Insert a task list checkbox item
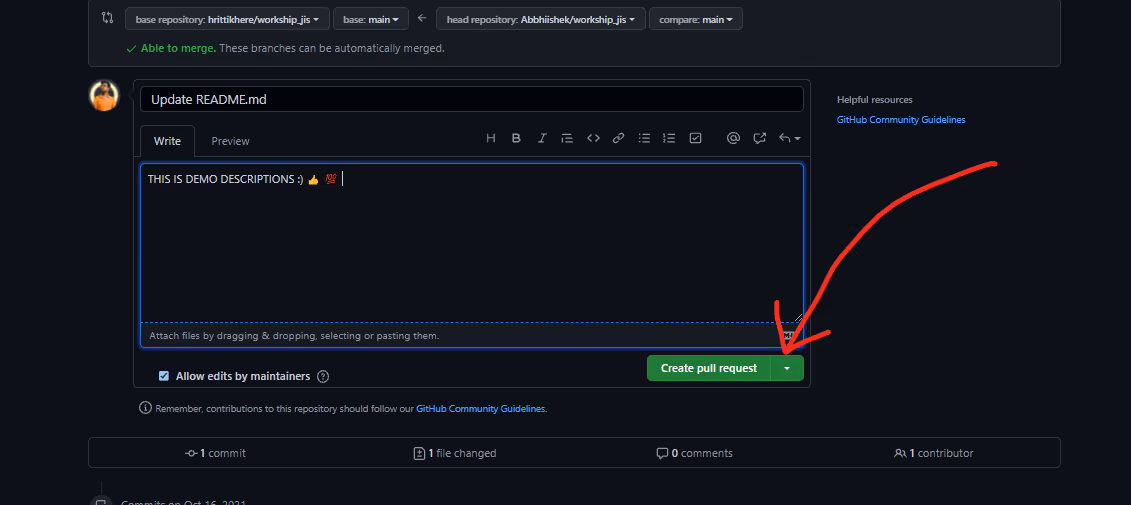Viewport: 1131px width, 505px height. (695, 139)
